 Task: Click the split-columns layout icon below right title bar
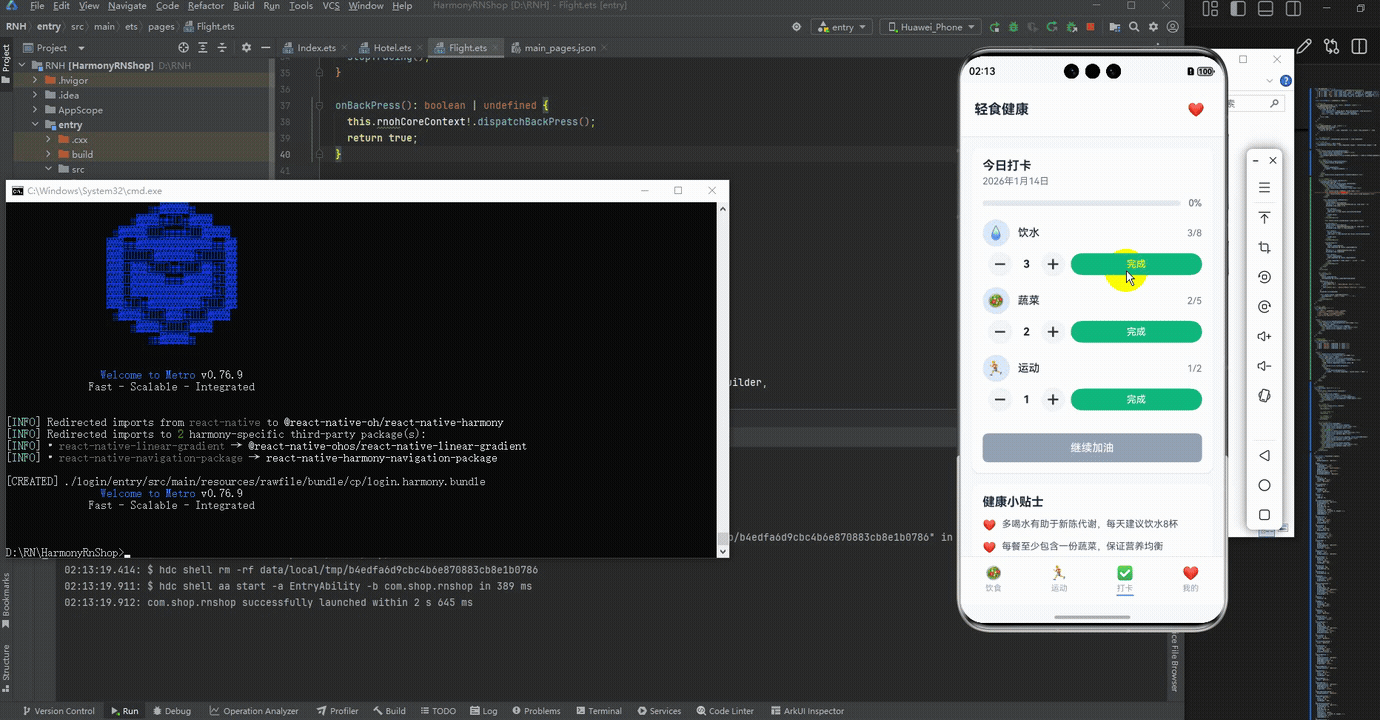click(x=1359, y=46)
